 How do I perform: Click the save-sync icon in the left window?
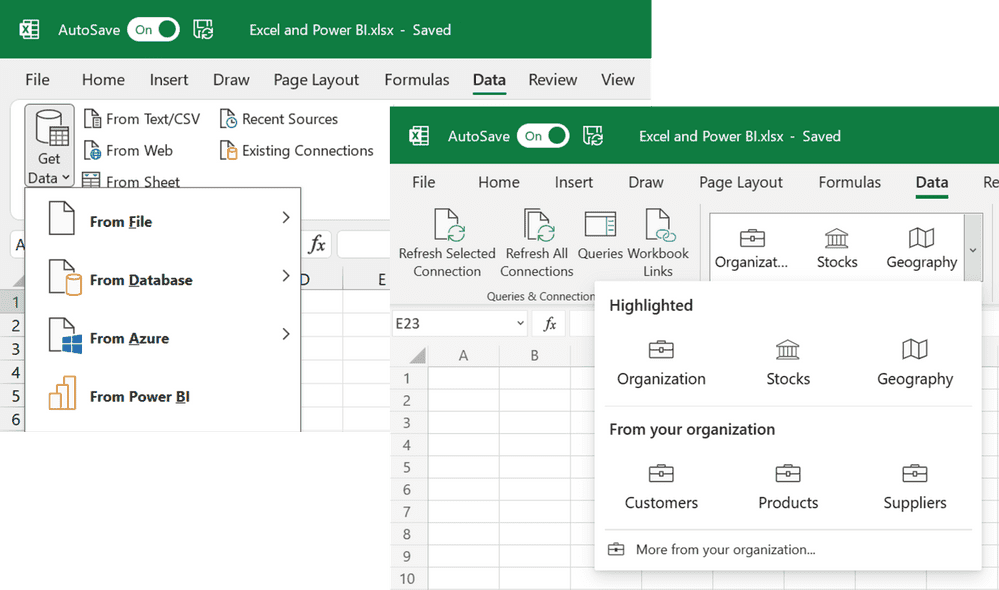(203, 29)
